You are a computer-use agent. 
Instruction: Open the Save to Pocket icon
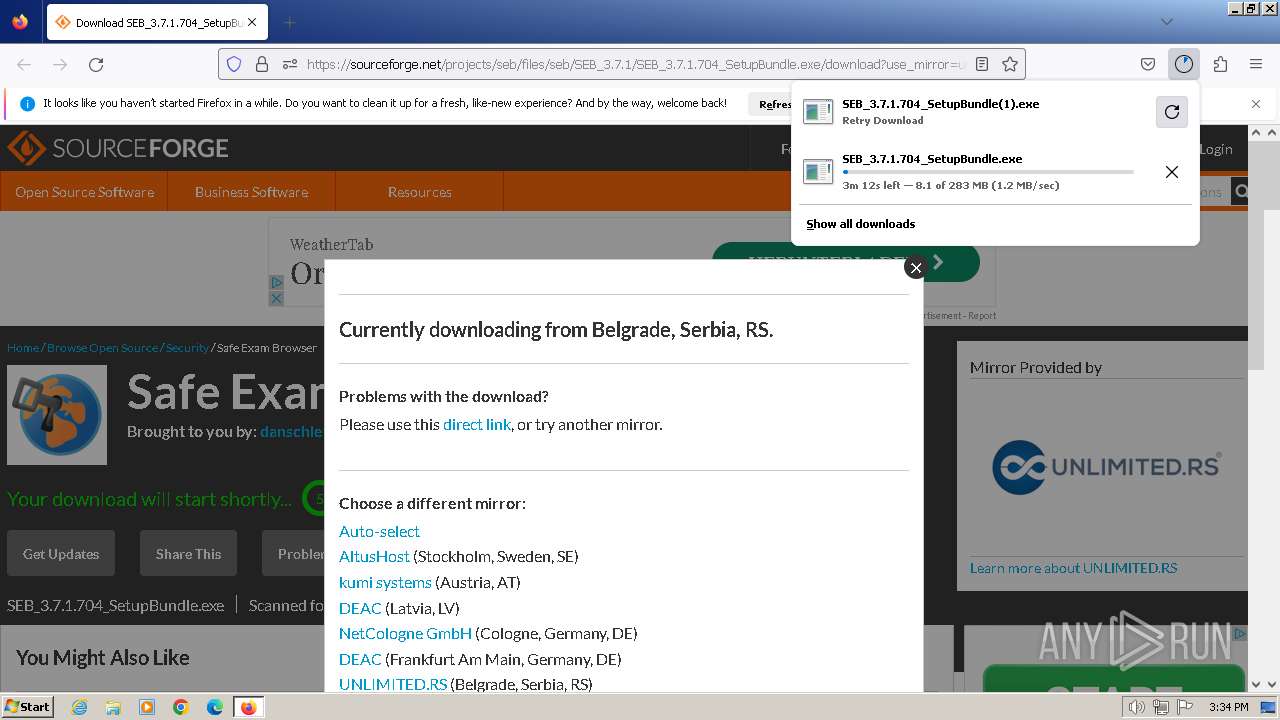1148,64
